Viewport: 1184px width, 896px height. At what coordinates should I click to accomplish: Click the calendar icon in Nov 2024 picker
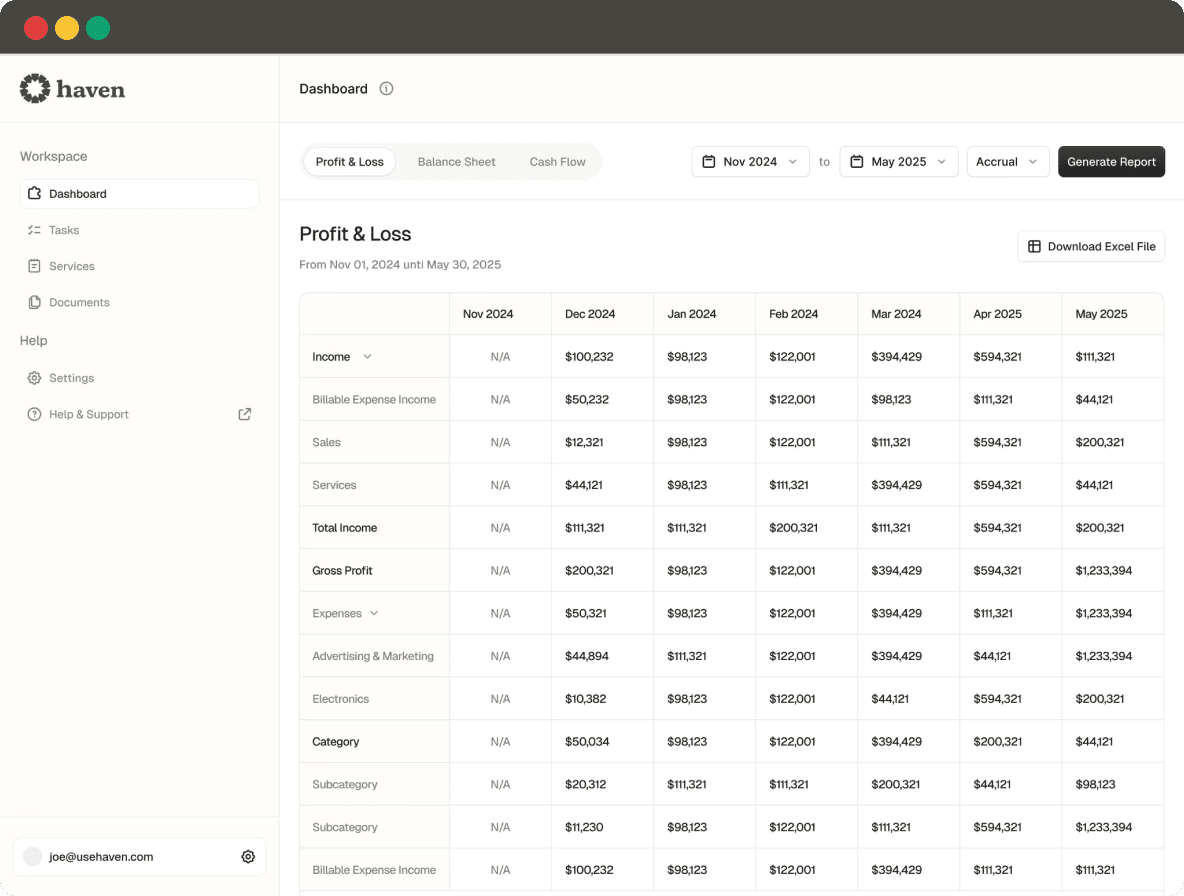708,162
